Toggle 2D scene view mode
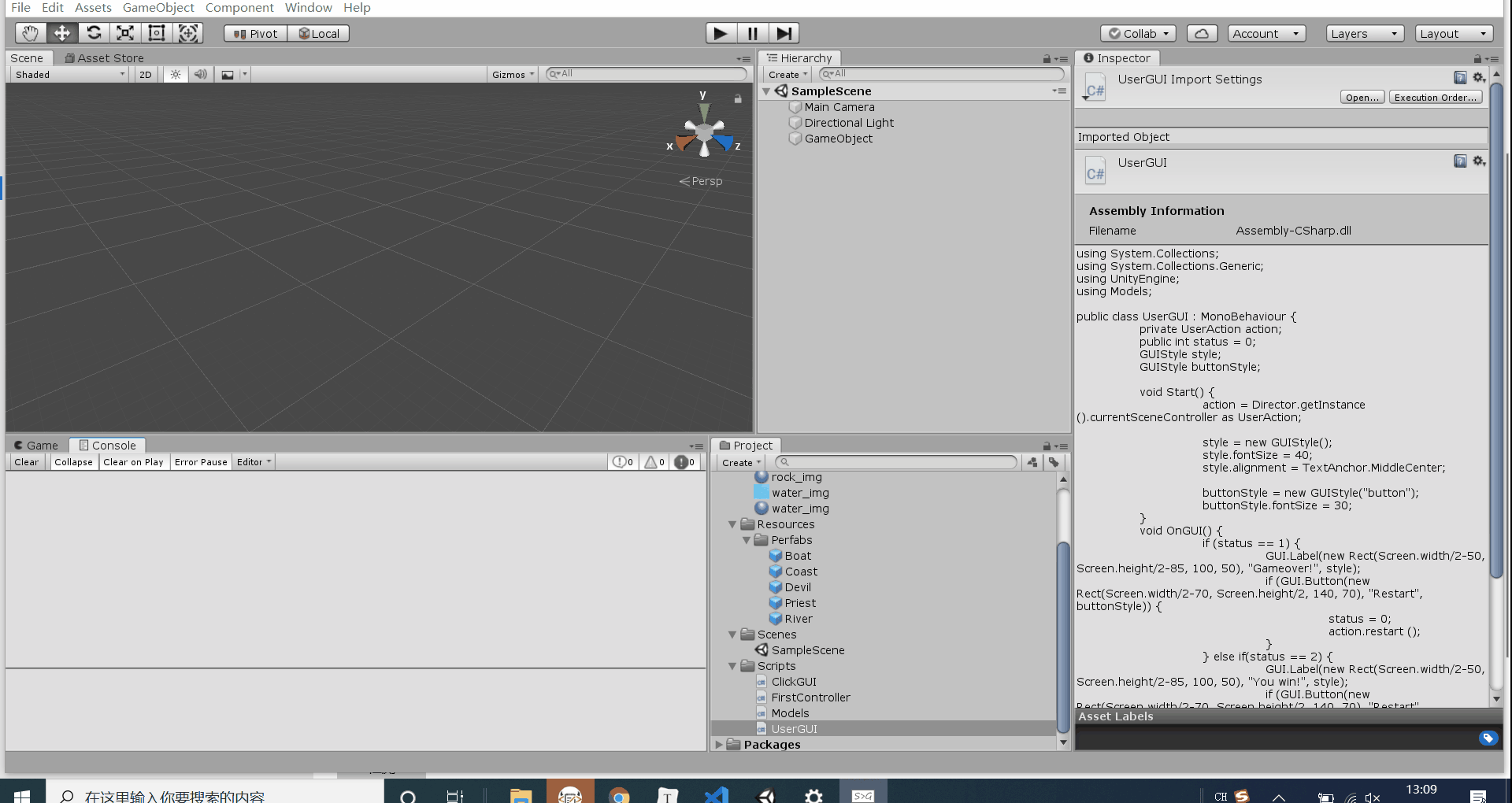The width and height of the screenshot is (1512, 803). tap(146, 75)
